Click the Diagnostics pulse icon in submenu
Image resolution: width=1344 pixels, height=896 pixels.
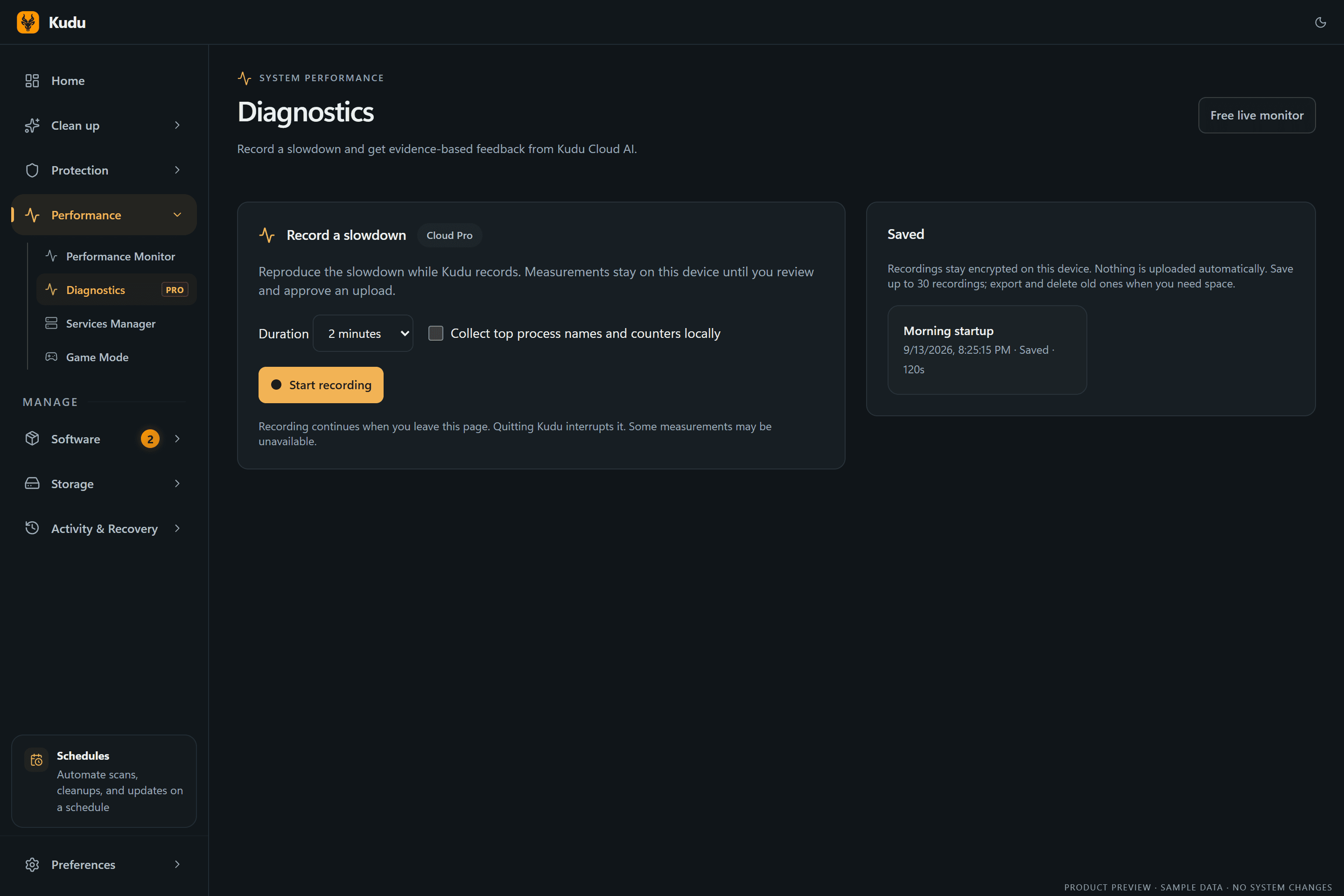point(51,290)
